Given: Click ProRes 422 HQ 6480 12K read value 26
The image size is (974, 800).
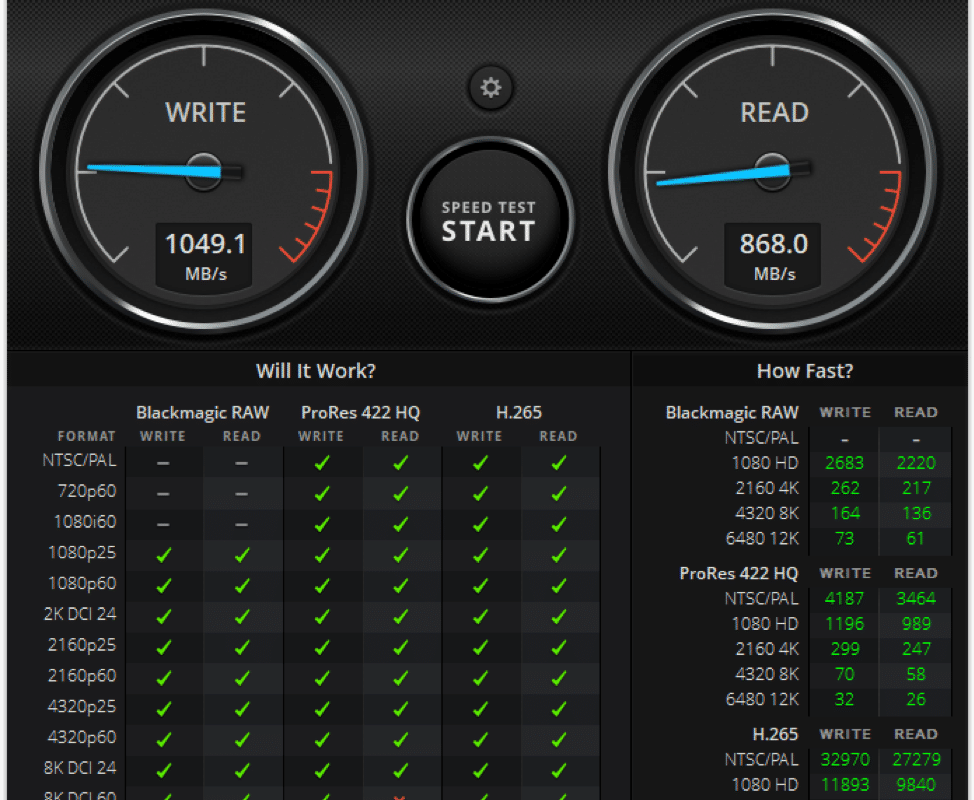Looking at the screenshot, I should click(x=916, y=699).
